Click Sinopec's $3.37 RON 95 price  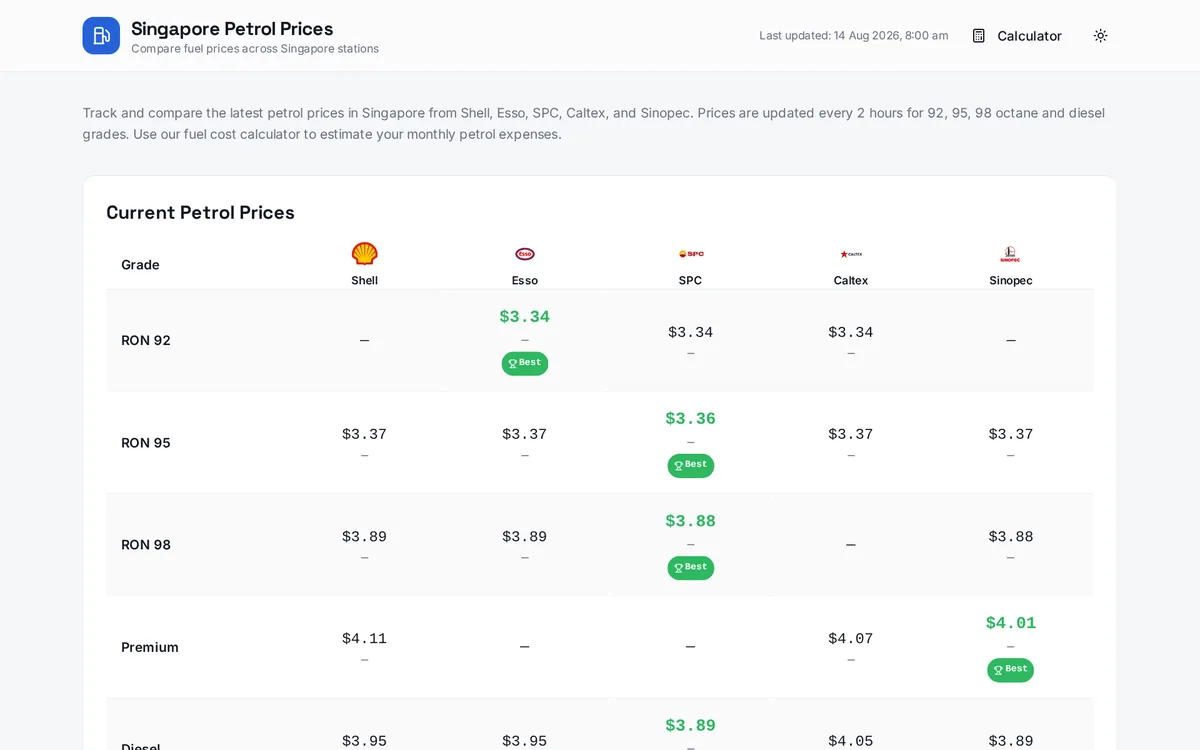point(1011,434)
